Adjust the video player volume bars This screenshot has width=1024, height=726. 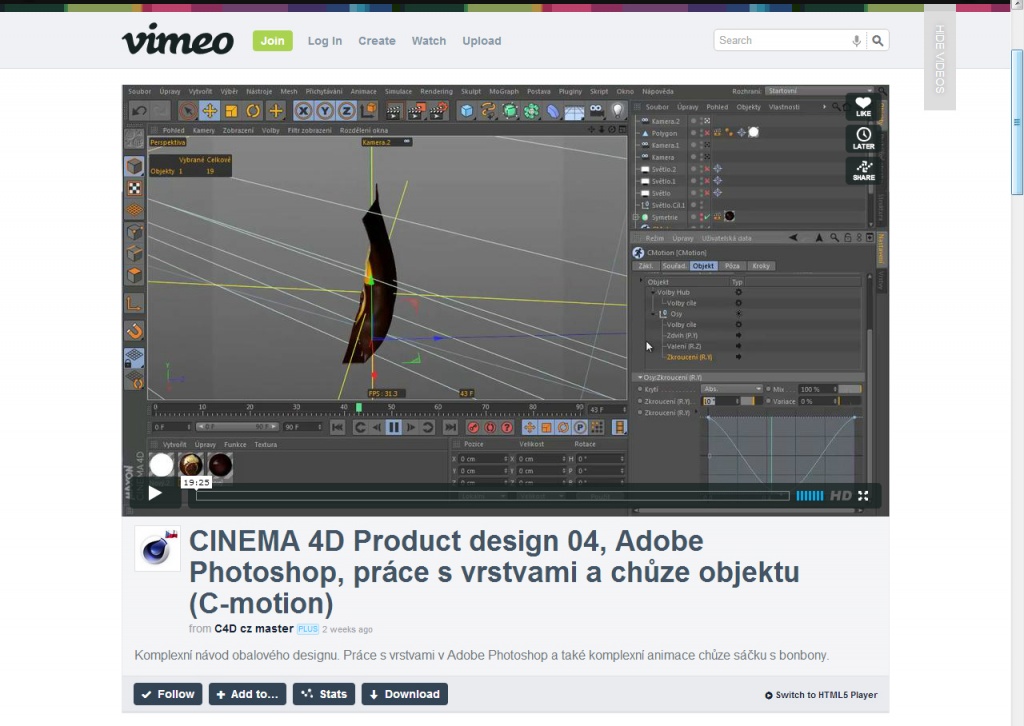(810, 496)
